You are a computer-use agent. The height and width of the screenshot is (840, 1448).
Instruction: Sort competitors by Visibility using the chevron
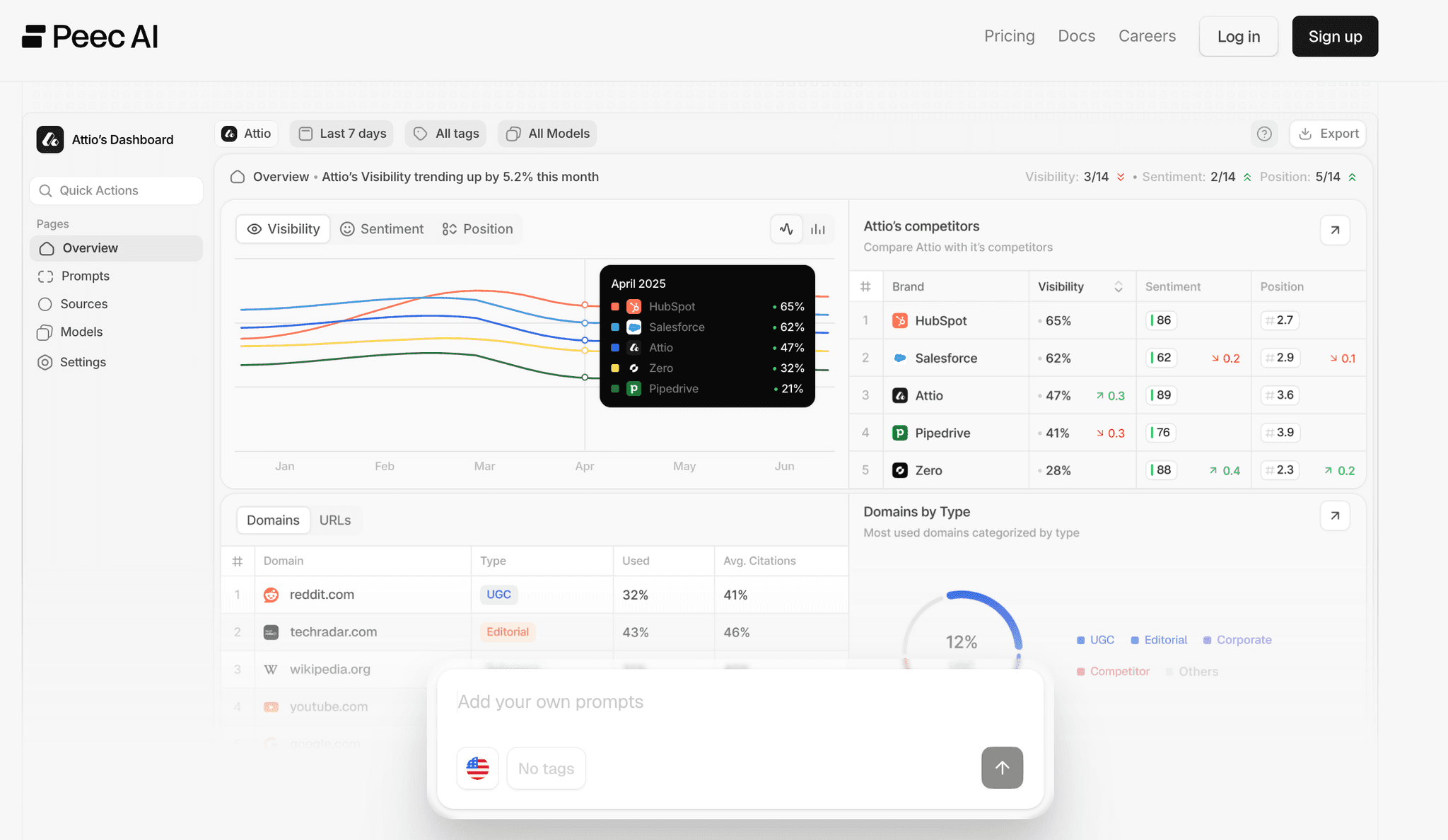(x=1118, y=286)
